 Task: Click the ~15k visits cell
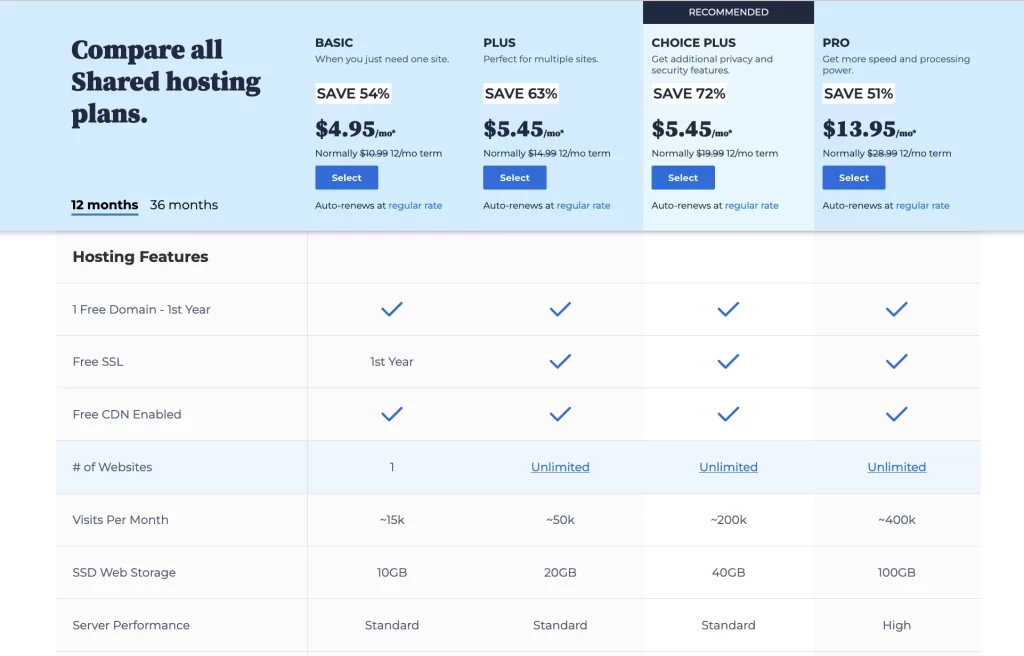pyautogui.click(x=392, y=520)
